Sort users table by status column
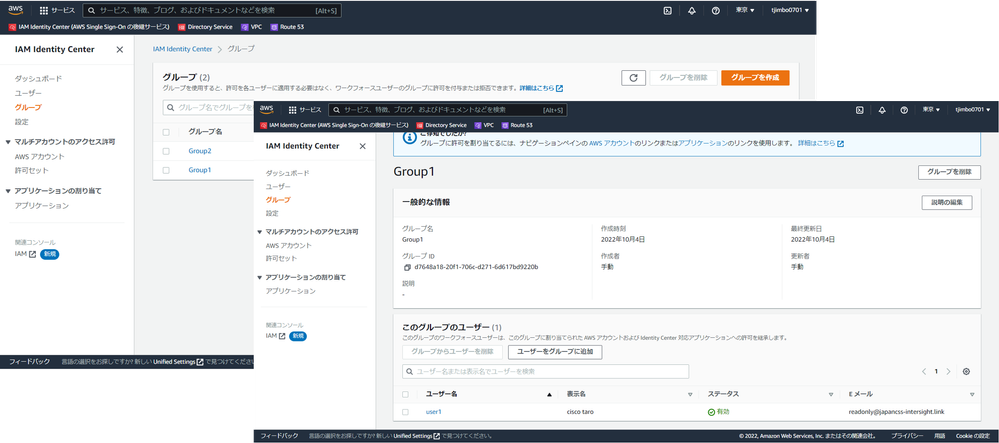 tap(770, 394)
